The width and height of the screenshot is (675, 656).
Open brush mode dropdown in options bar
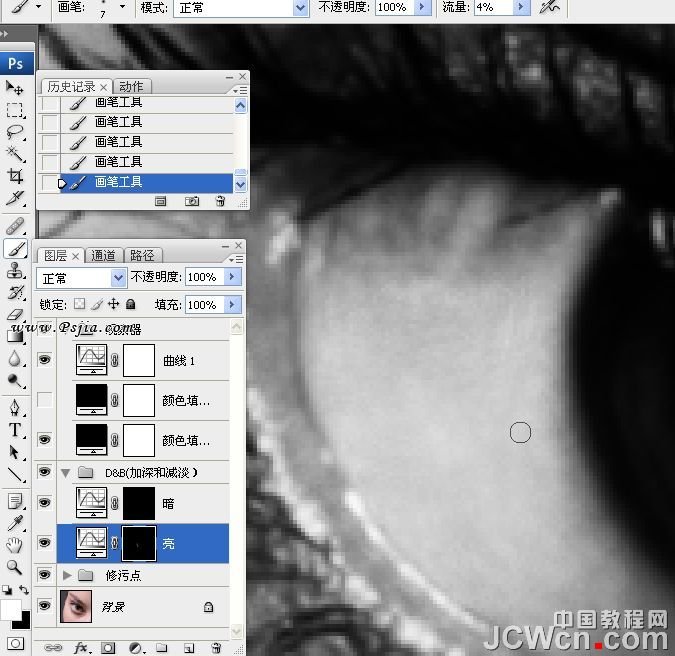click(x=301, y=8)
